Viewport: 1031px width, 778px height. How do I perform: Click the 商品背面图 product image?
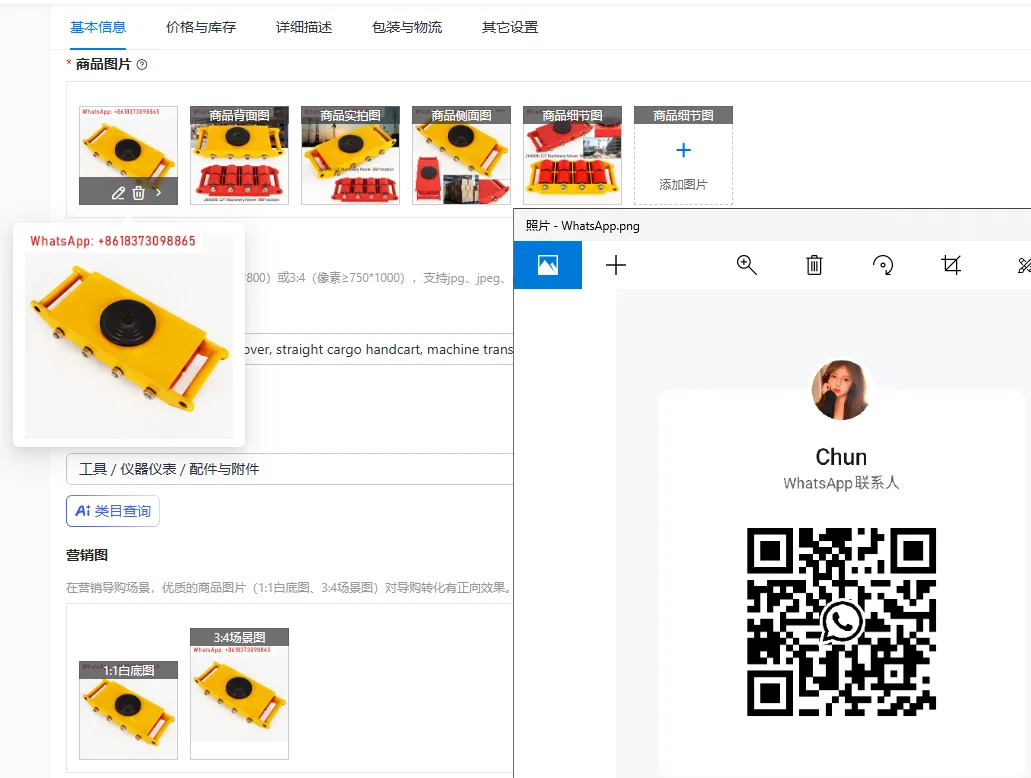[x=240, y=155]
